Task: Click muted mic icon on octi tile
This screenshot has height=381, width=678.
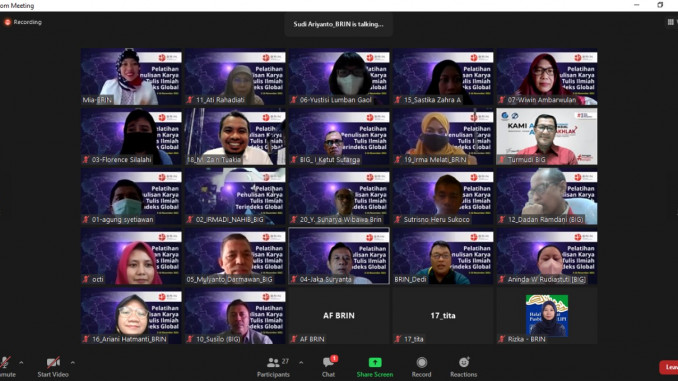Action: click(x=86, y=279)
